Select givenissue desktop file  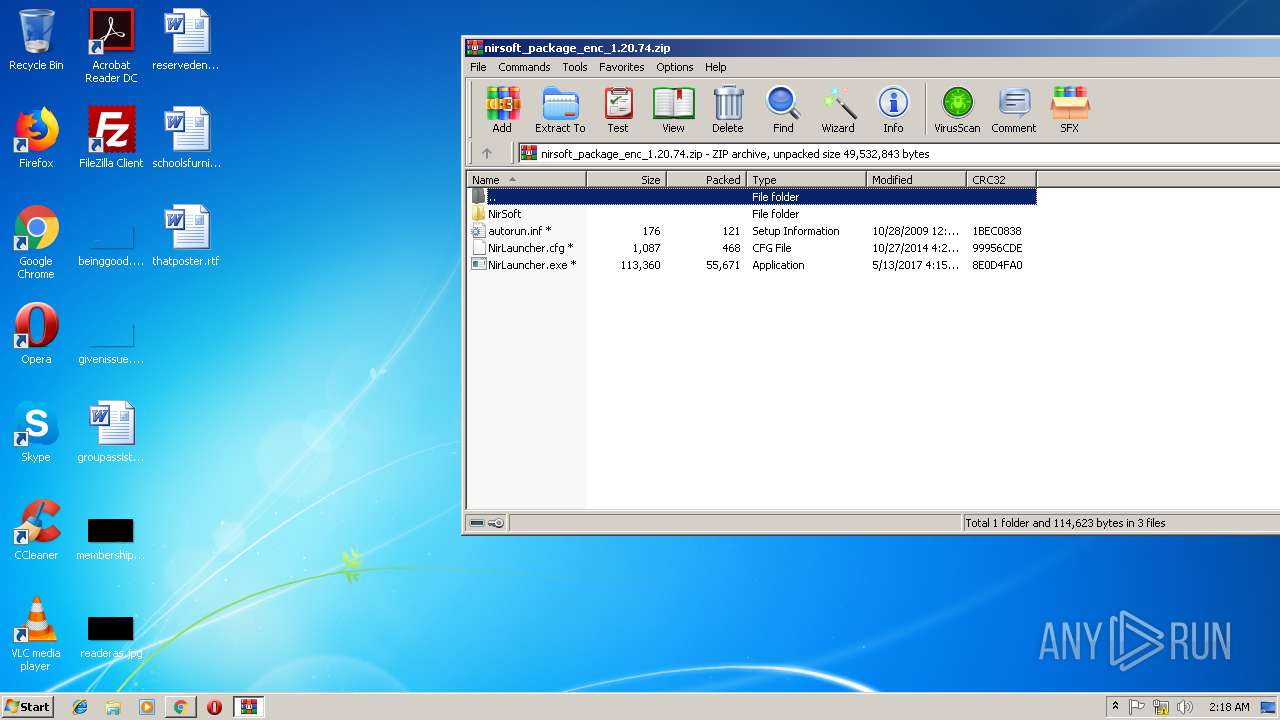click(x=111, y=342)
